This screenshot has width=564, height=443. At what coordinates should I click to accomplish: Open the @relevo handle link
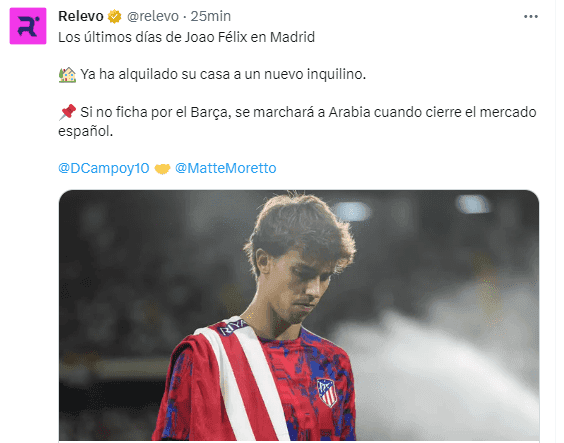153,16
